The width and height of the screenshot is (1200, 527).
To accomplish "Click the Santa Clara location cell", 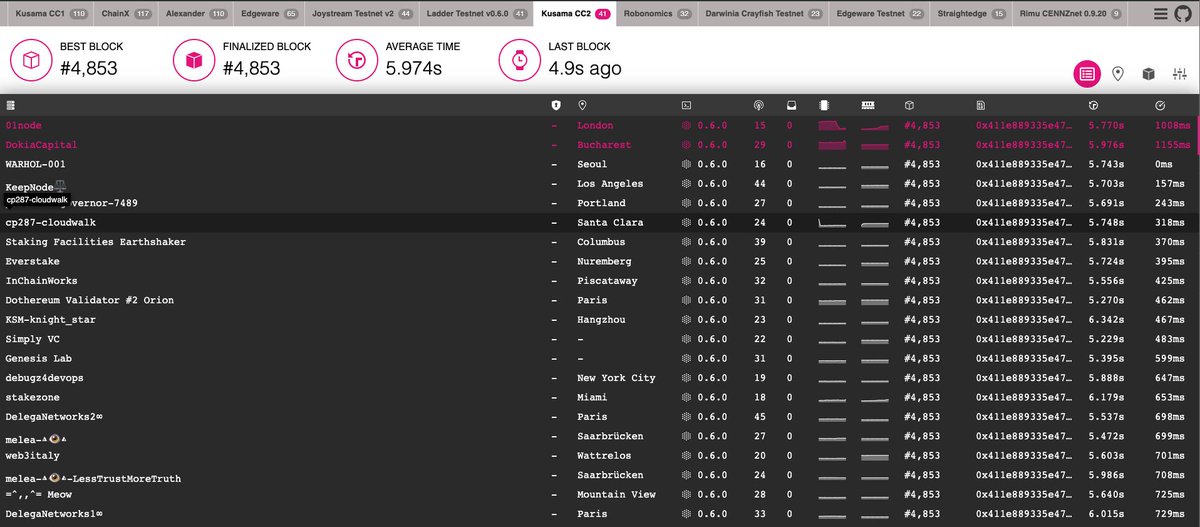I will coord(610,223).
